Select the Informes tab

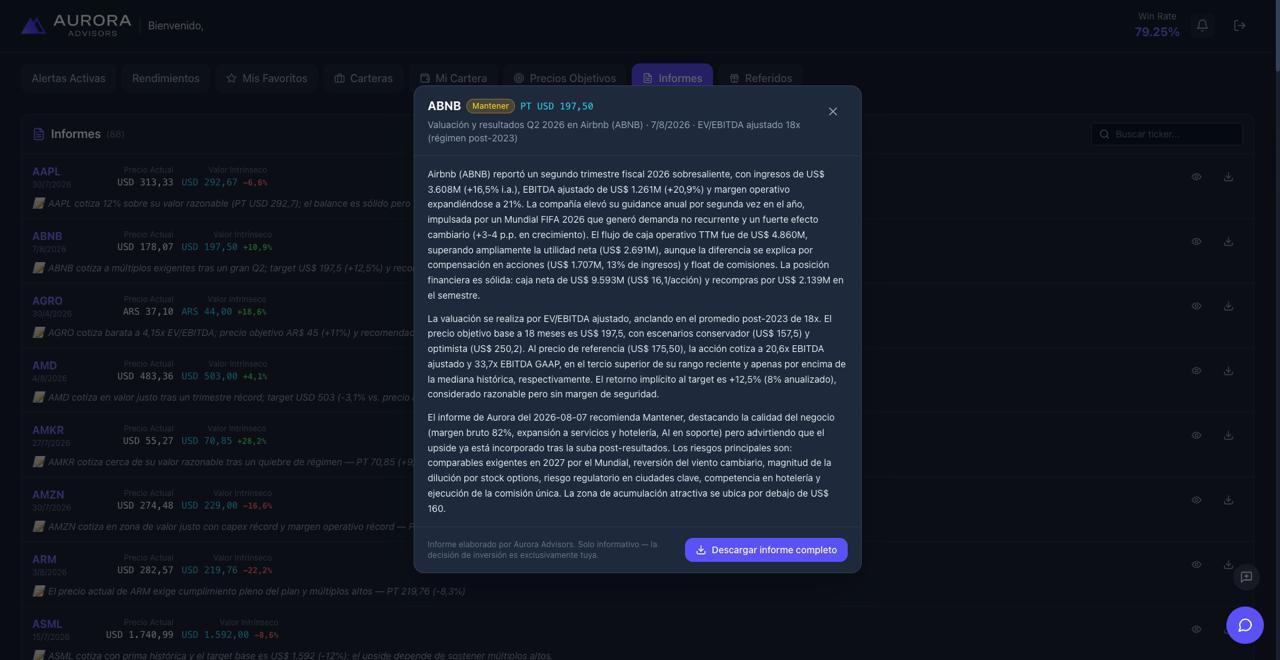pos(672,78)
